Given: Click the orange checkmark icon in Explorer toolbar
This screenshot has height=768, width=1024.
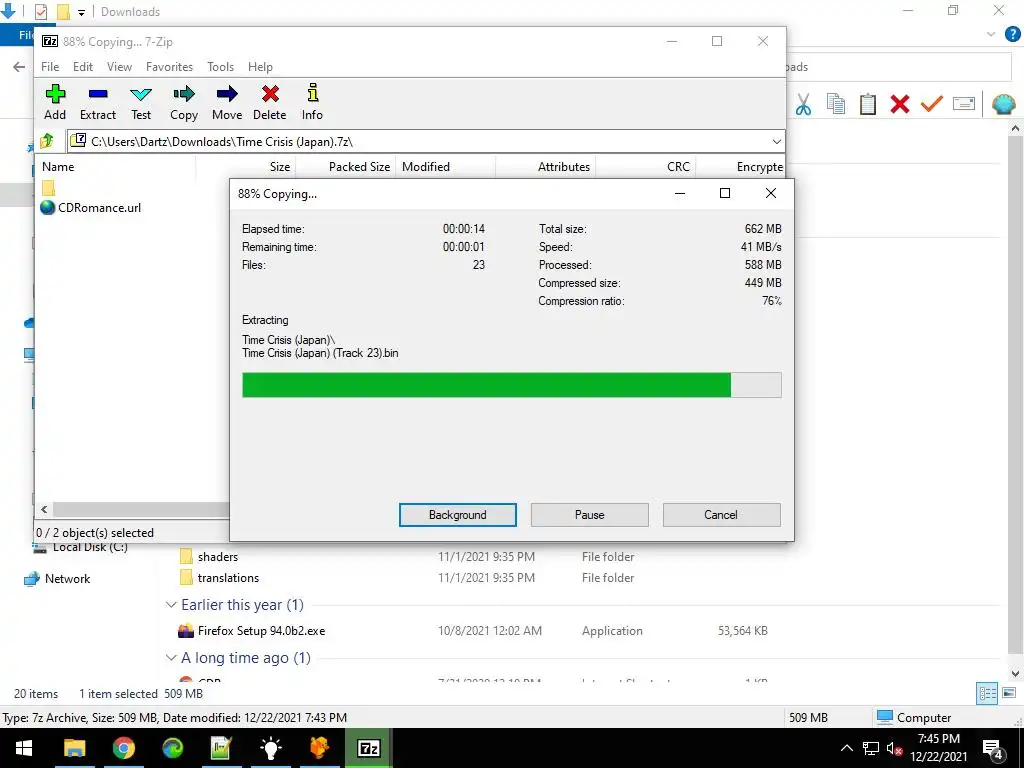Looking at the screenshot, I should tap(931, 104).
